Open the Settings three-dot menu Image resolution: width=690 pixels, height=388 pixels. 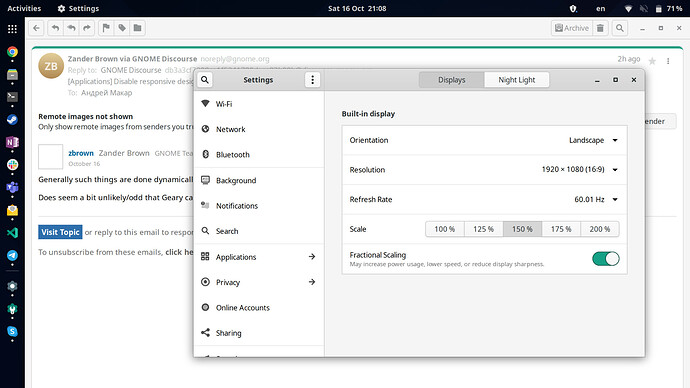coord(312,80)
